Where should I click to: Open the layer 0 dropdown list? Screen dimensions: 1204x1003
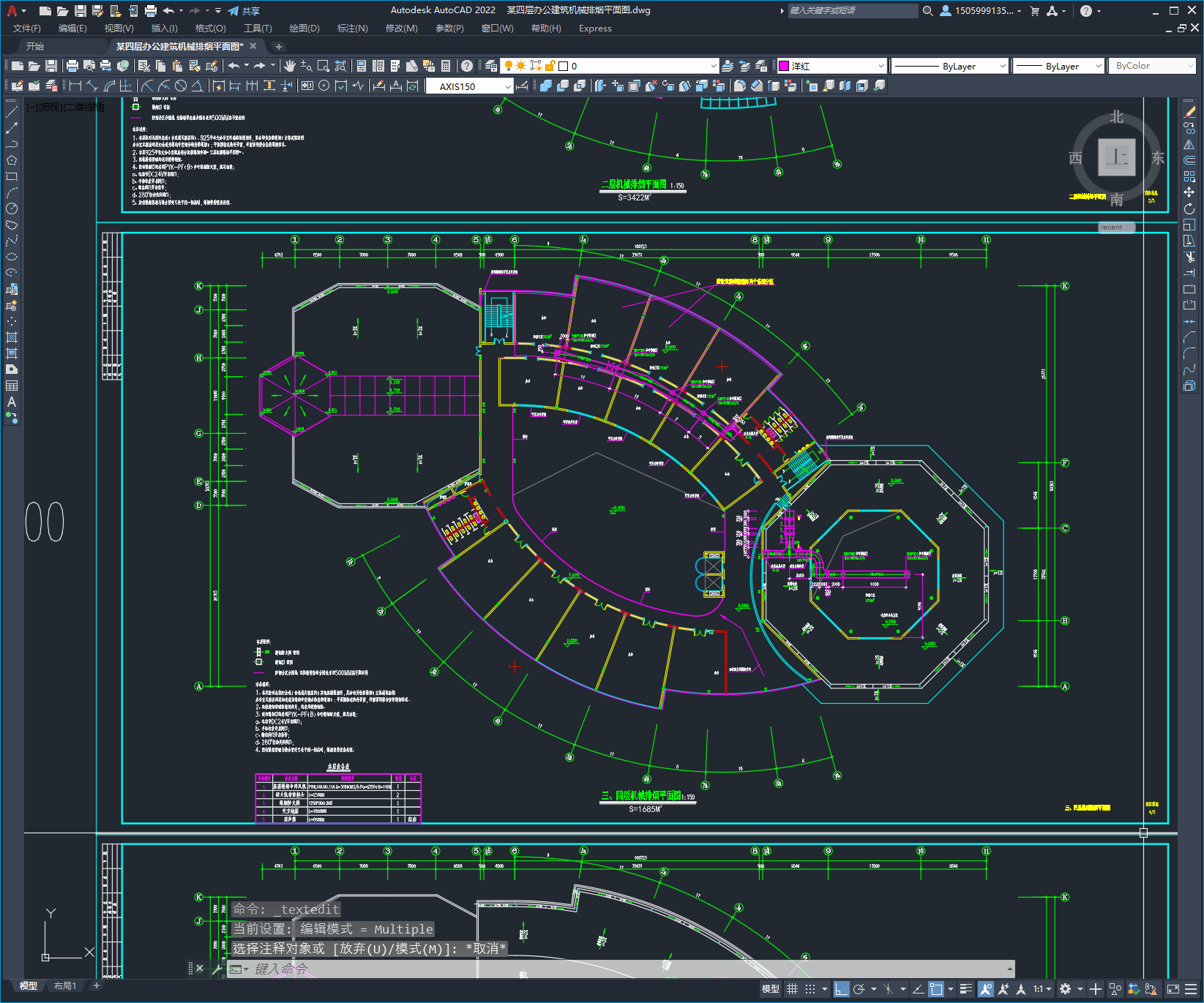714,66
